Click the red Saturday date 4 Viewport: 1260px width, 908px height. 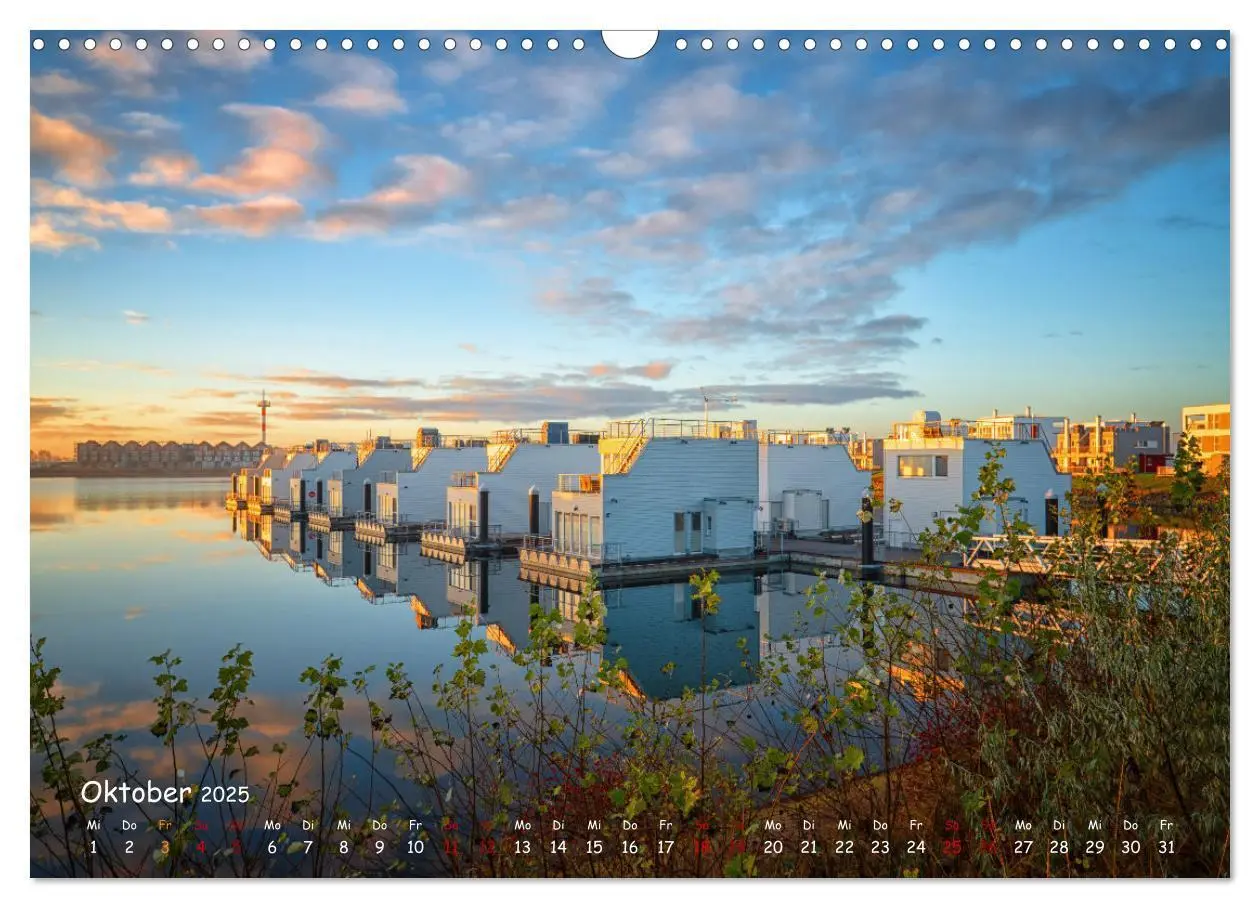tap(201, 847)
